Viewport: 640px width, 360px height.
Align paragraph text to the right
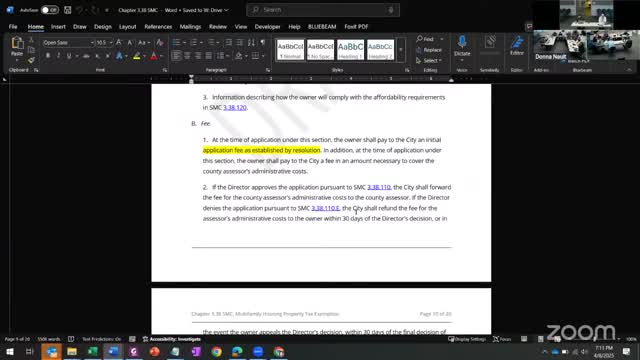coord(198,56)
